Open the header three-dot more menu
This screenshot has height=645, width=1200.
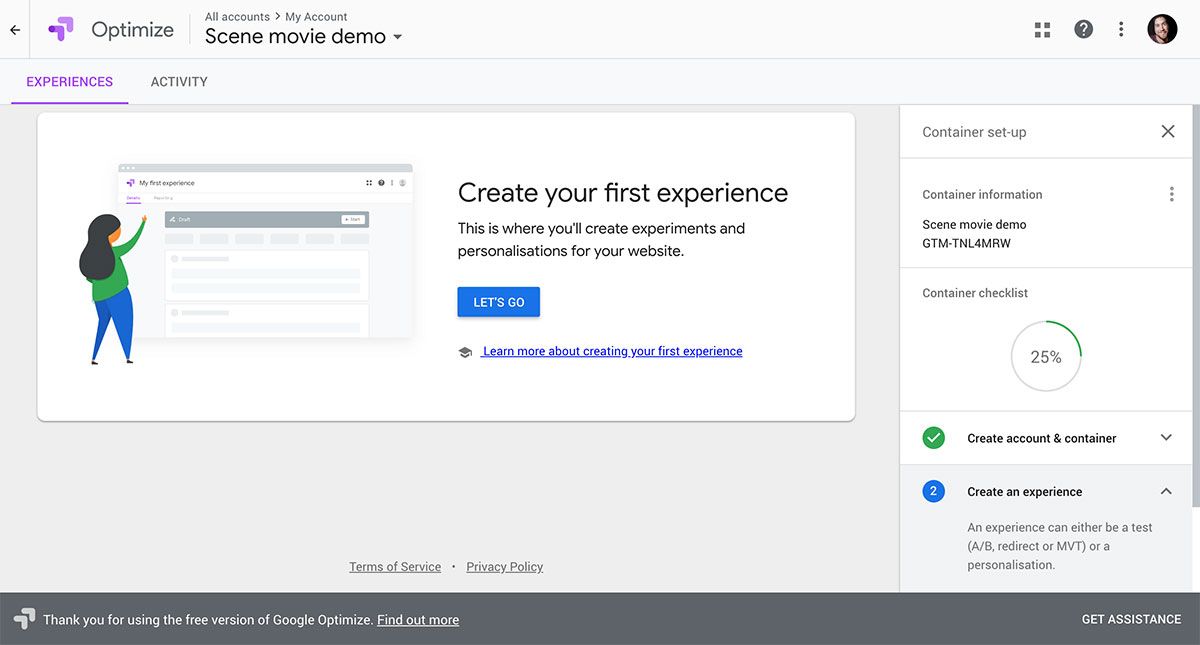(1121, 29)
